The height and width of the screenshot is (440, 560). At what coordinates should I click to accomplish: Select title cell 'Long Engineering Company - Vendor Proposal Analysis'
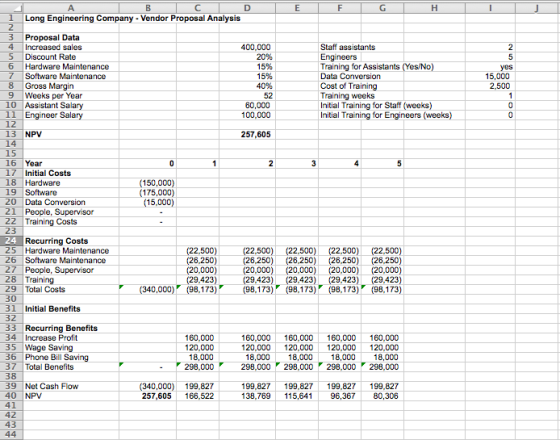pos(132,18)
